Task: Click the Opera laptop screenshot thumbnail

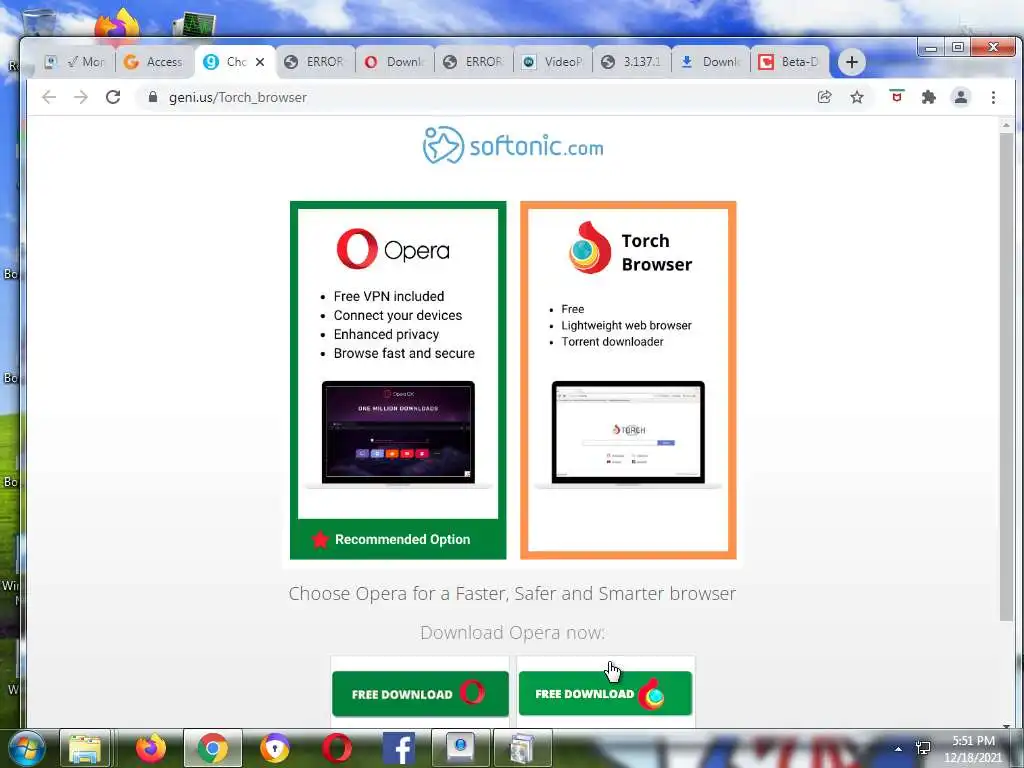Action: point(398,434)
